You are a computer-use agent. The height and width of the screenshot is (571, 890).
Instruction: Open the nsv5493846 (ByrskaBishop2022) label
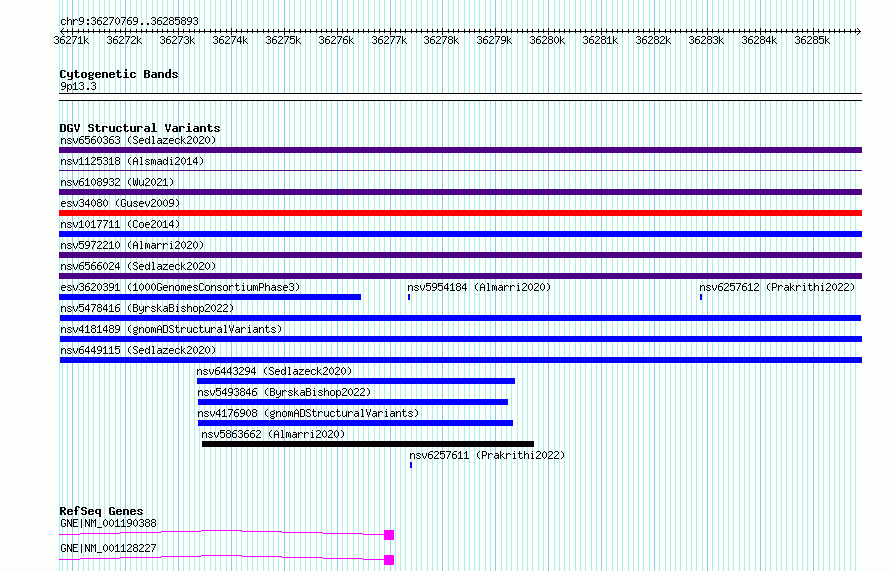click(x=284, y=392)
